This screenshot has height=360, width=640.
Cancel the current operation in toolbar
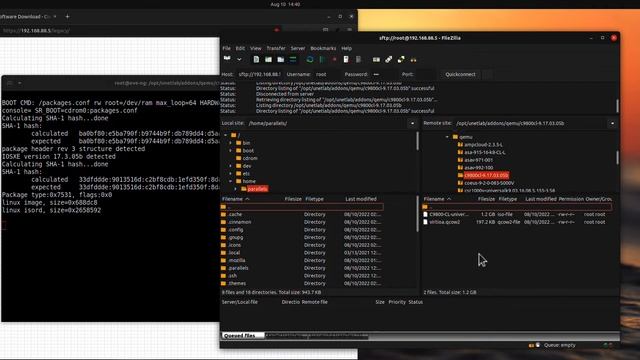pos(334,60)
